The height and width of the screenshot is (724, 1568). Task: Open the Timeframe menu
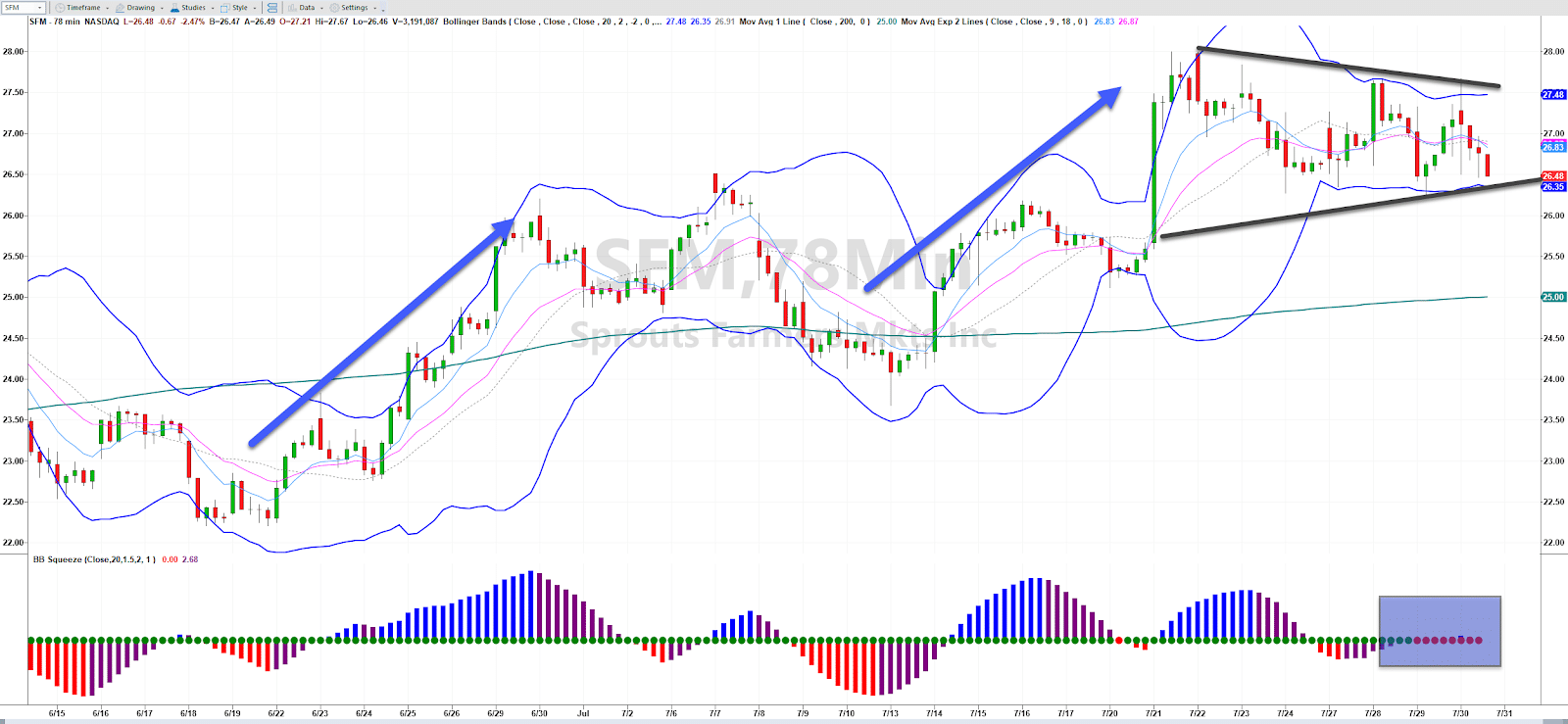pos(83,8)
